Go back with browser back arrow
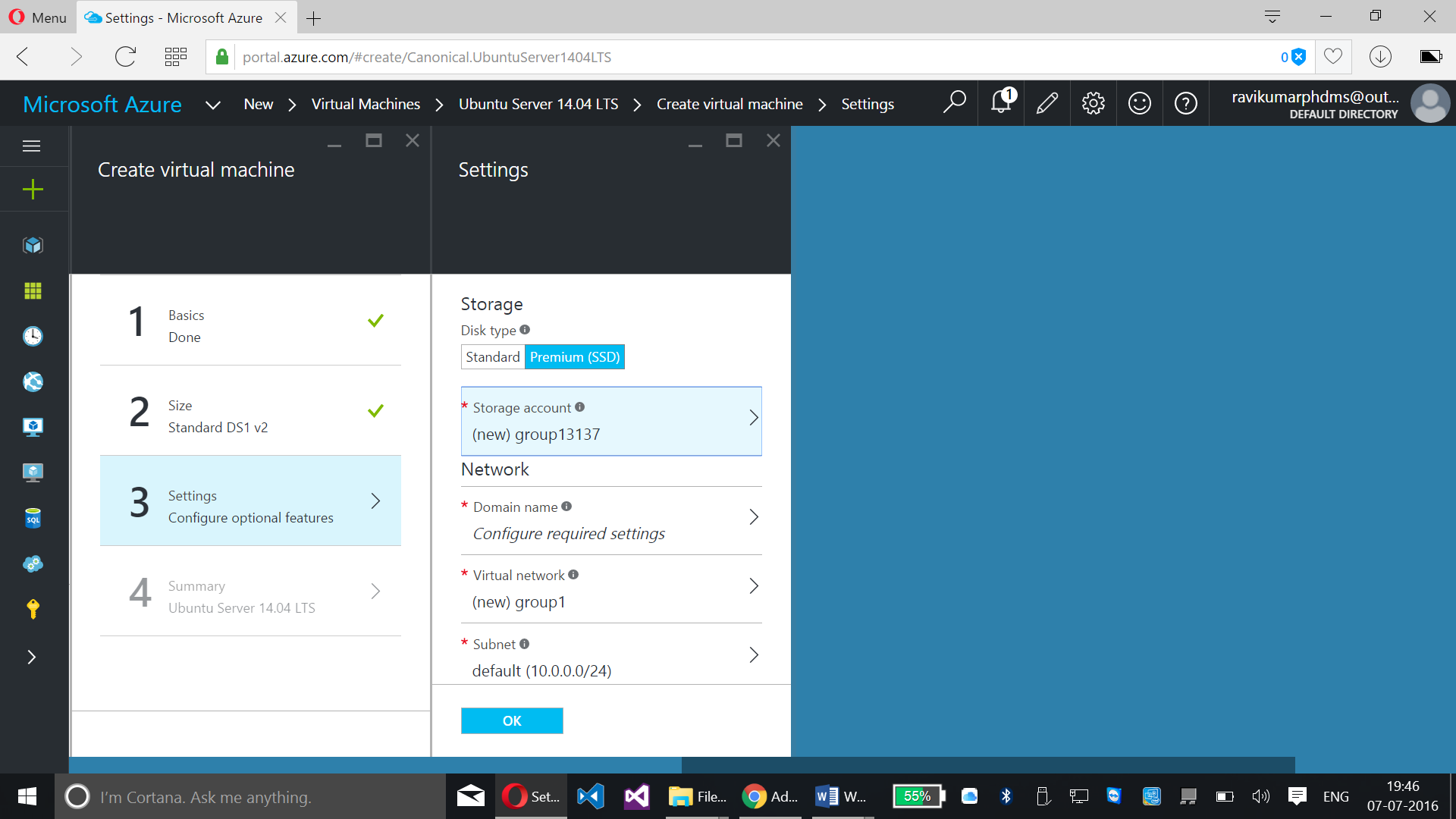This screenshot has width=1456, height=819. point(23,57)
